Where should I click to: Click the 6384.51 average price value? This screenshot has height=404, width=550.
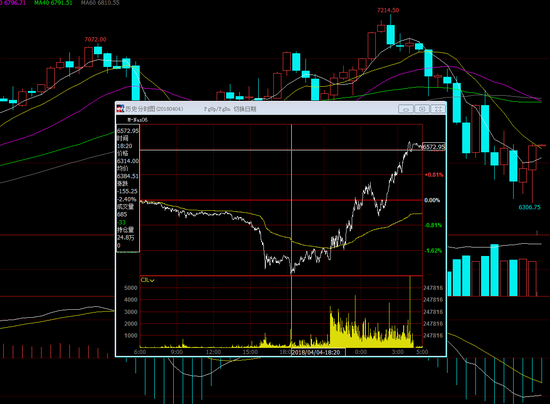[x=128, y=176]
